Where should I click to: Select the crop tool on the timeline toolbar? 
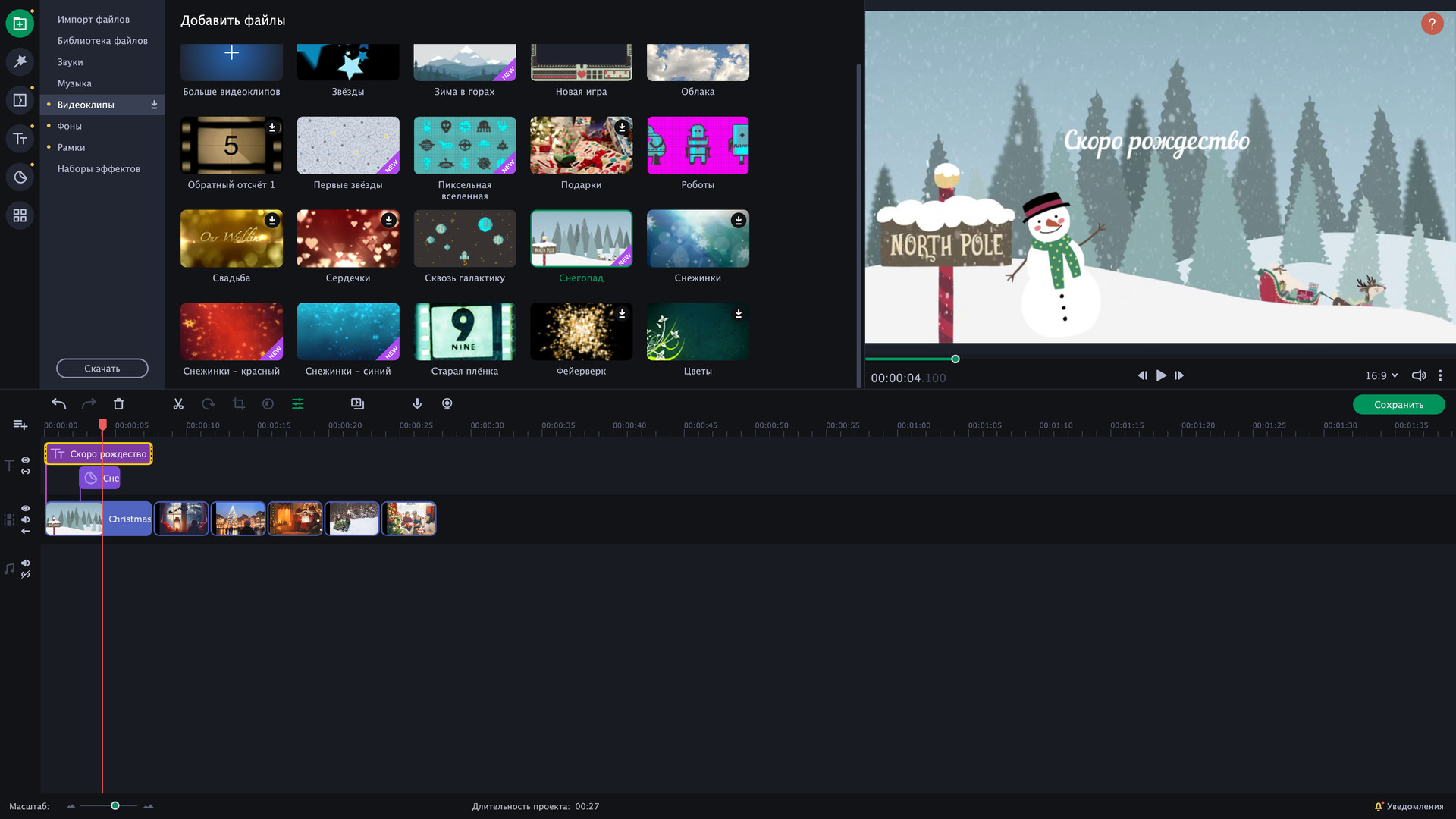tap(239, 404)
